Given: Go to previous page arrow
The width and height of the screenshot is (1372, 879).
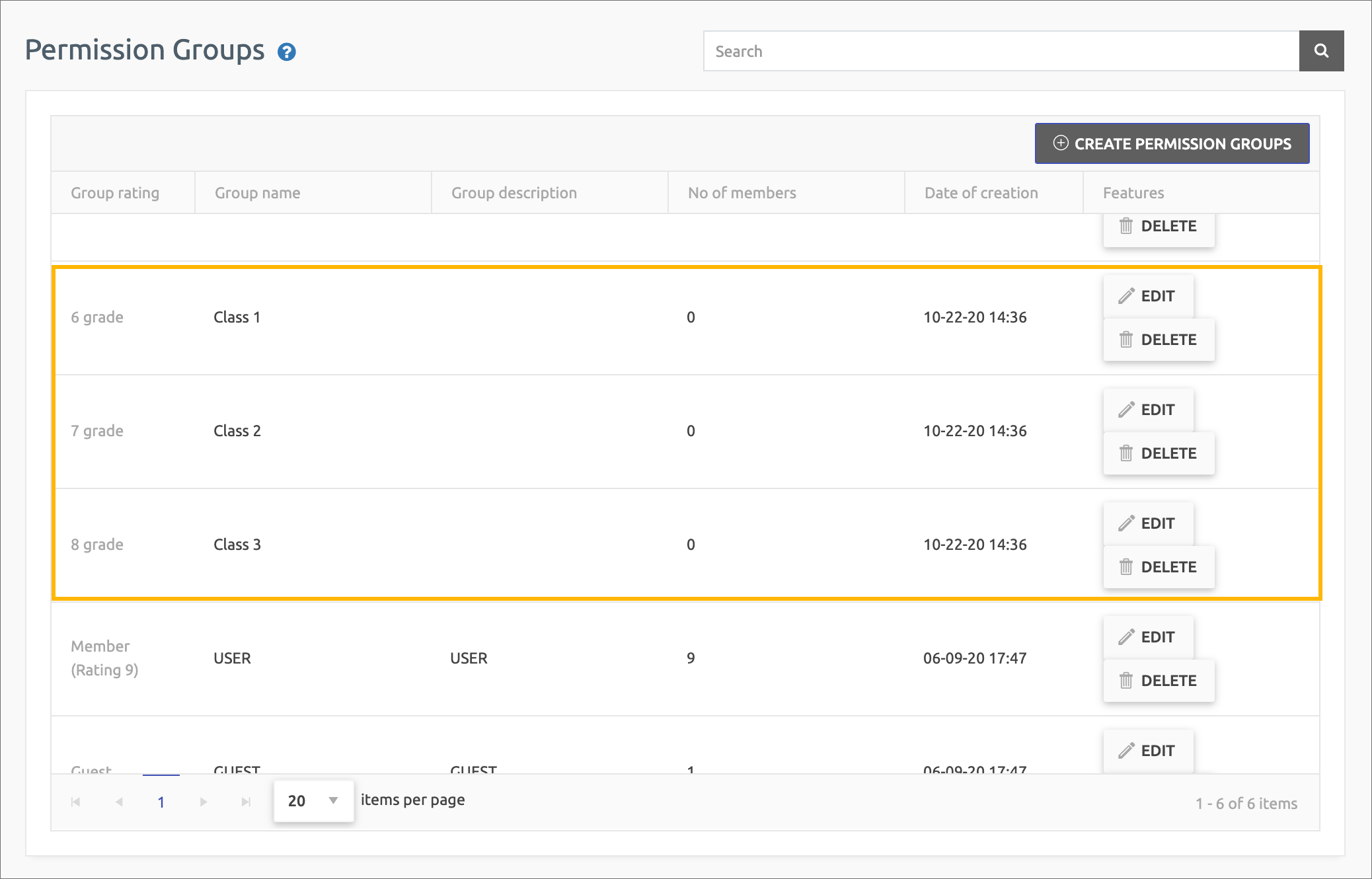Looking at the screenshot, I should [119, 802].
